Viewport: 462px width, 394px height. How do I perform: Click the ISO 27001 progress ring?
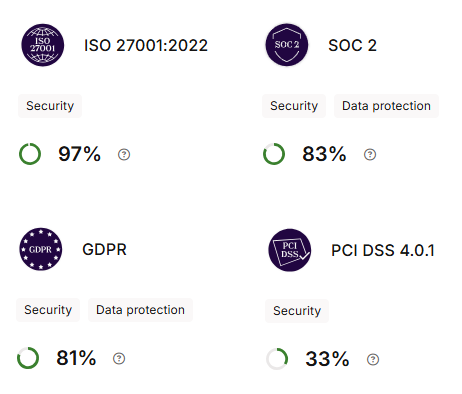(x=30, y=154)
